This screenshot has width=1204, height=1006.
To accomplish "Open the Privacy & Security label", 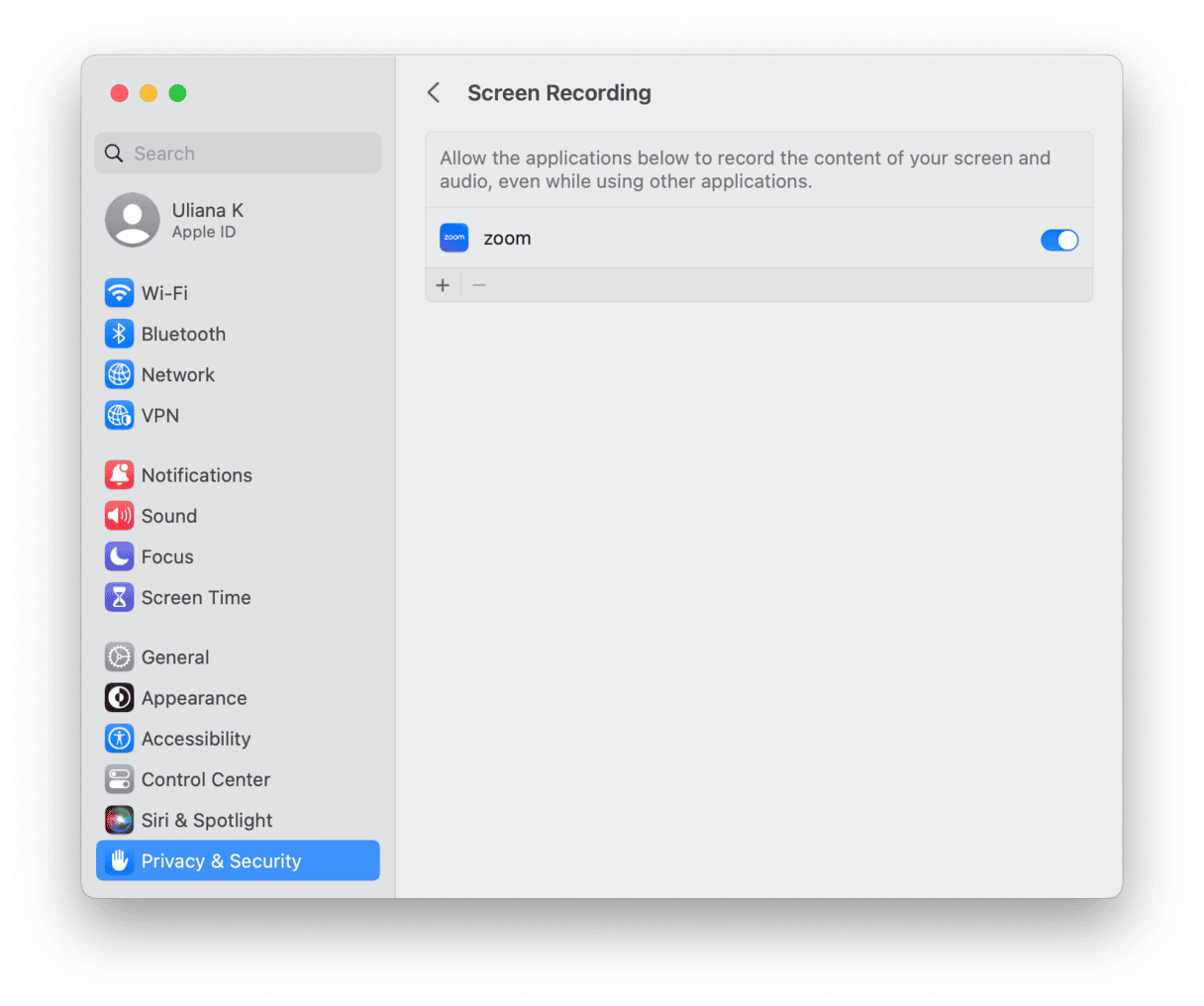I will tap(221, 861).
